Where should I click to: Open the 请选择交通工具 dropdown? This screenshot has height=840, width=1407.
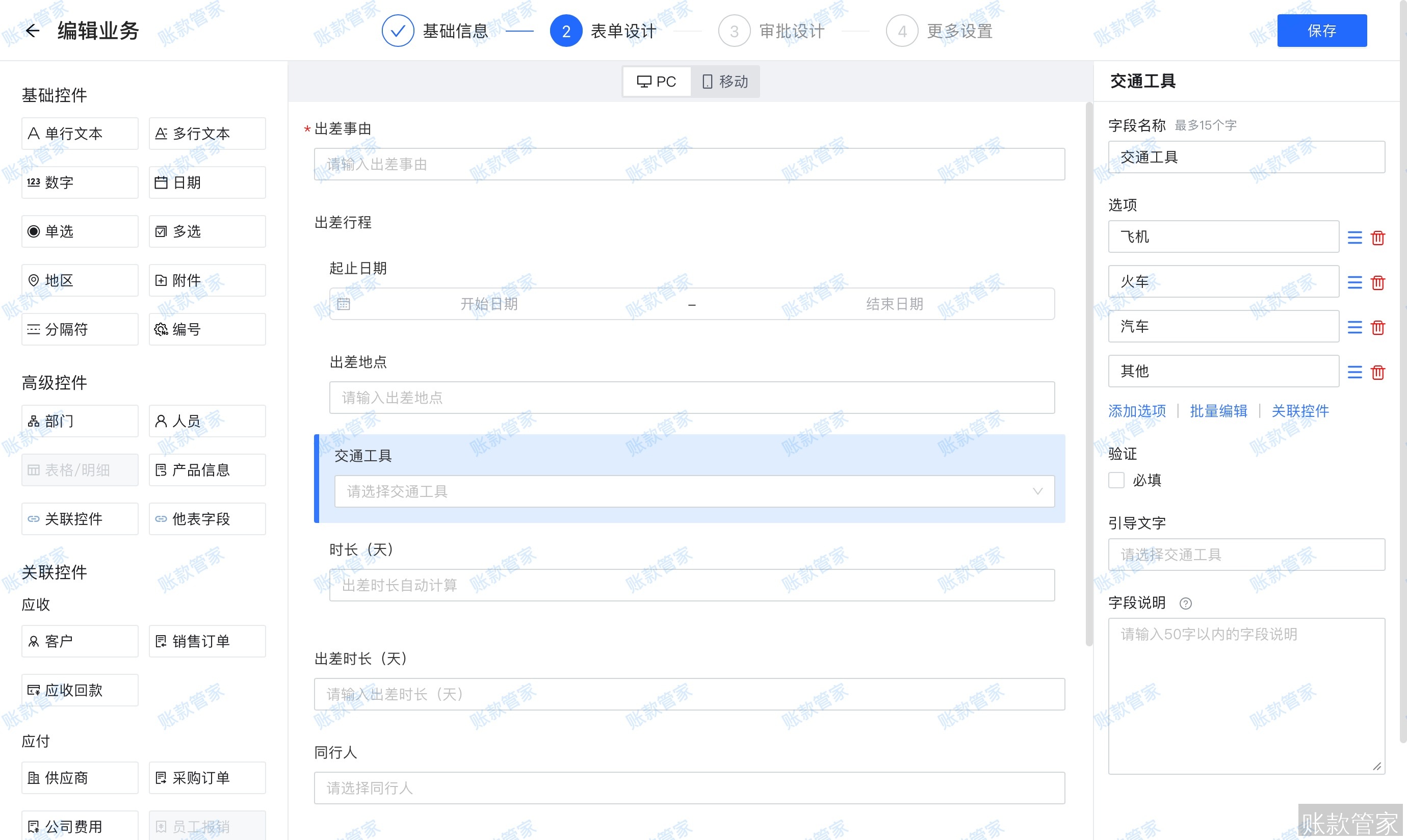point(693,491)
